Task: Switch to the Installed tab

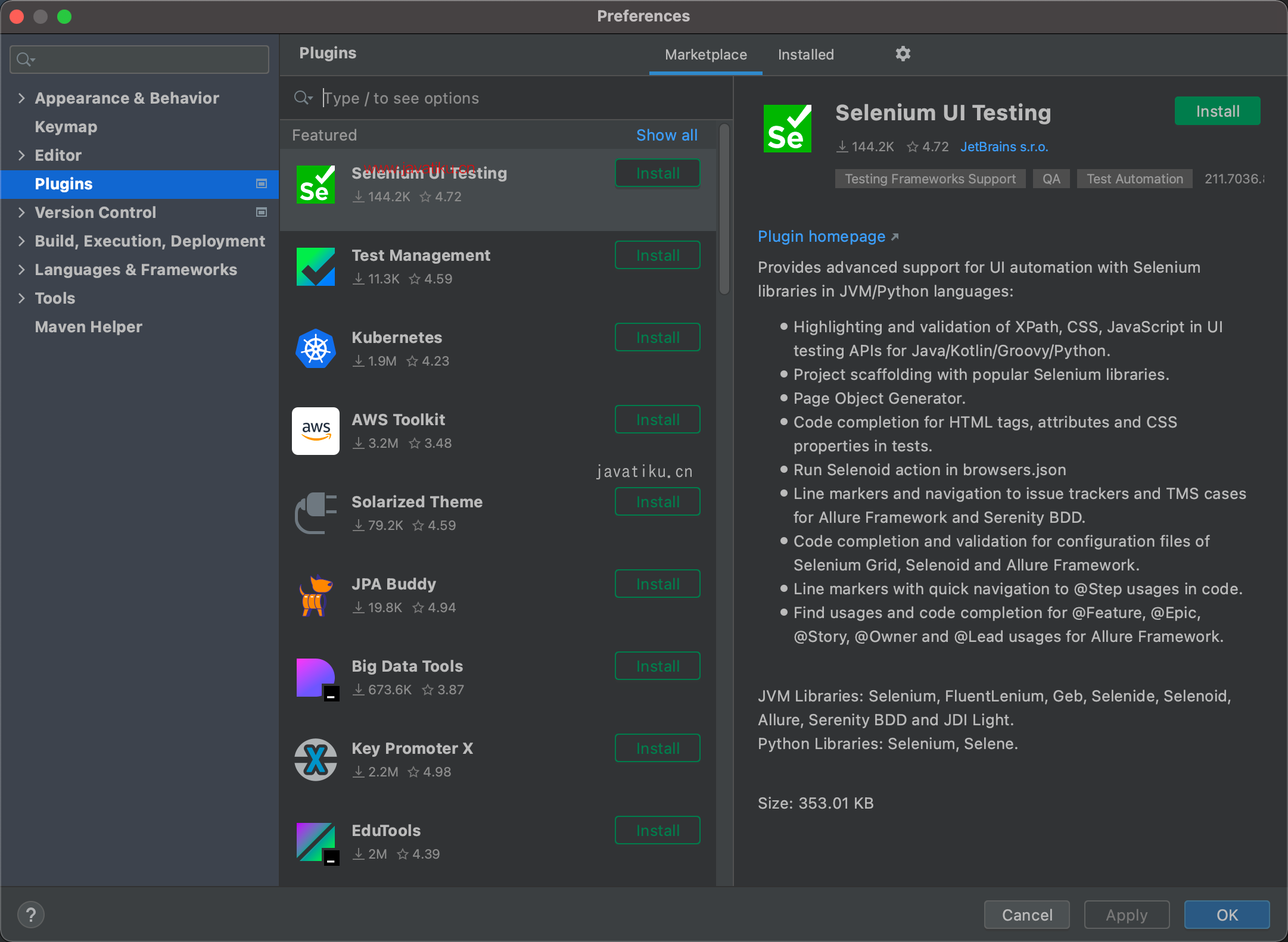Action: point(806,55)
